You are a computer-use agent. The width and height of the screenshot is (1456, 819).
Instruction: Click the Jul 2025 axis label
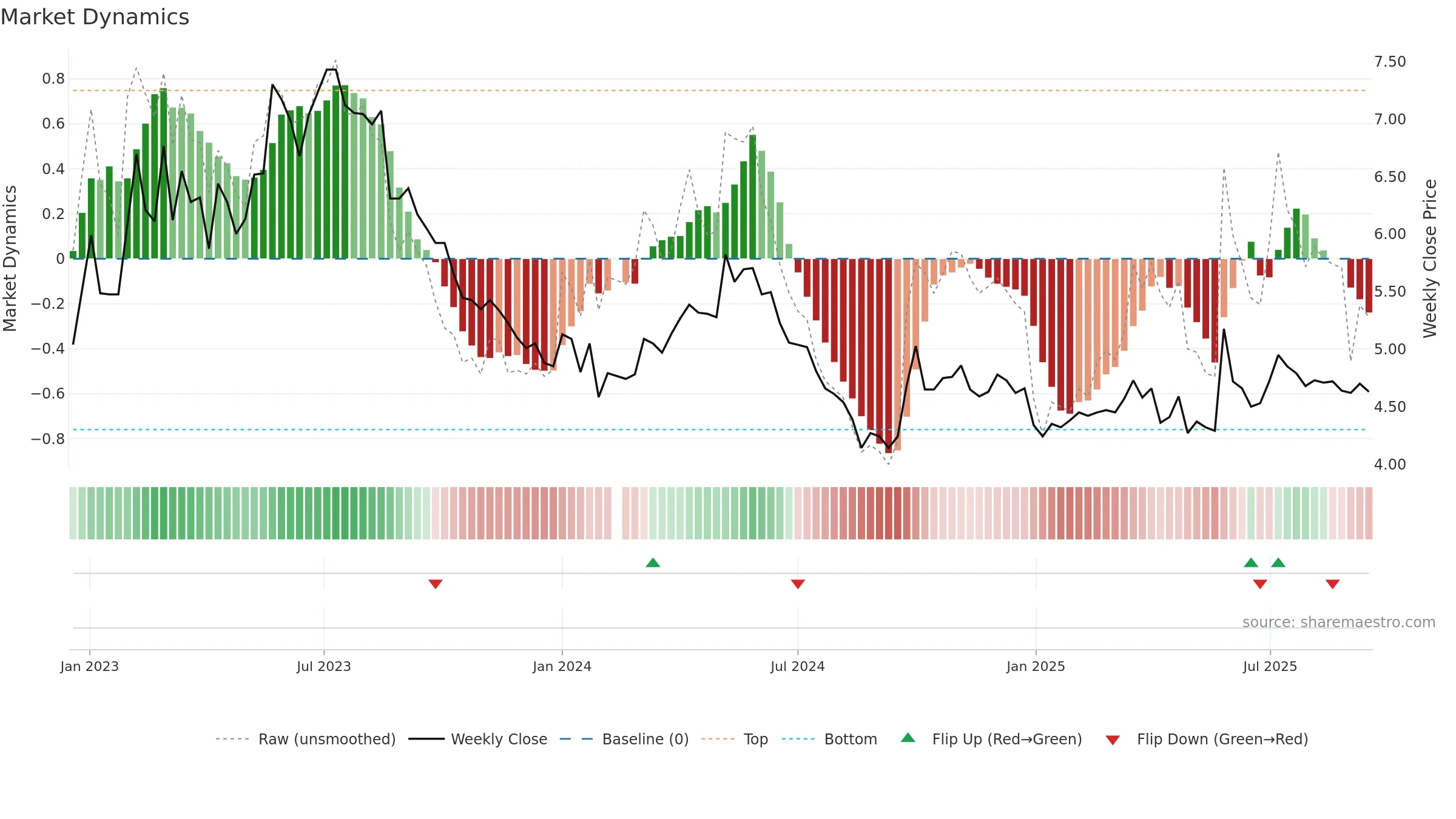[1270, 666]
